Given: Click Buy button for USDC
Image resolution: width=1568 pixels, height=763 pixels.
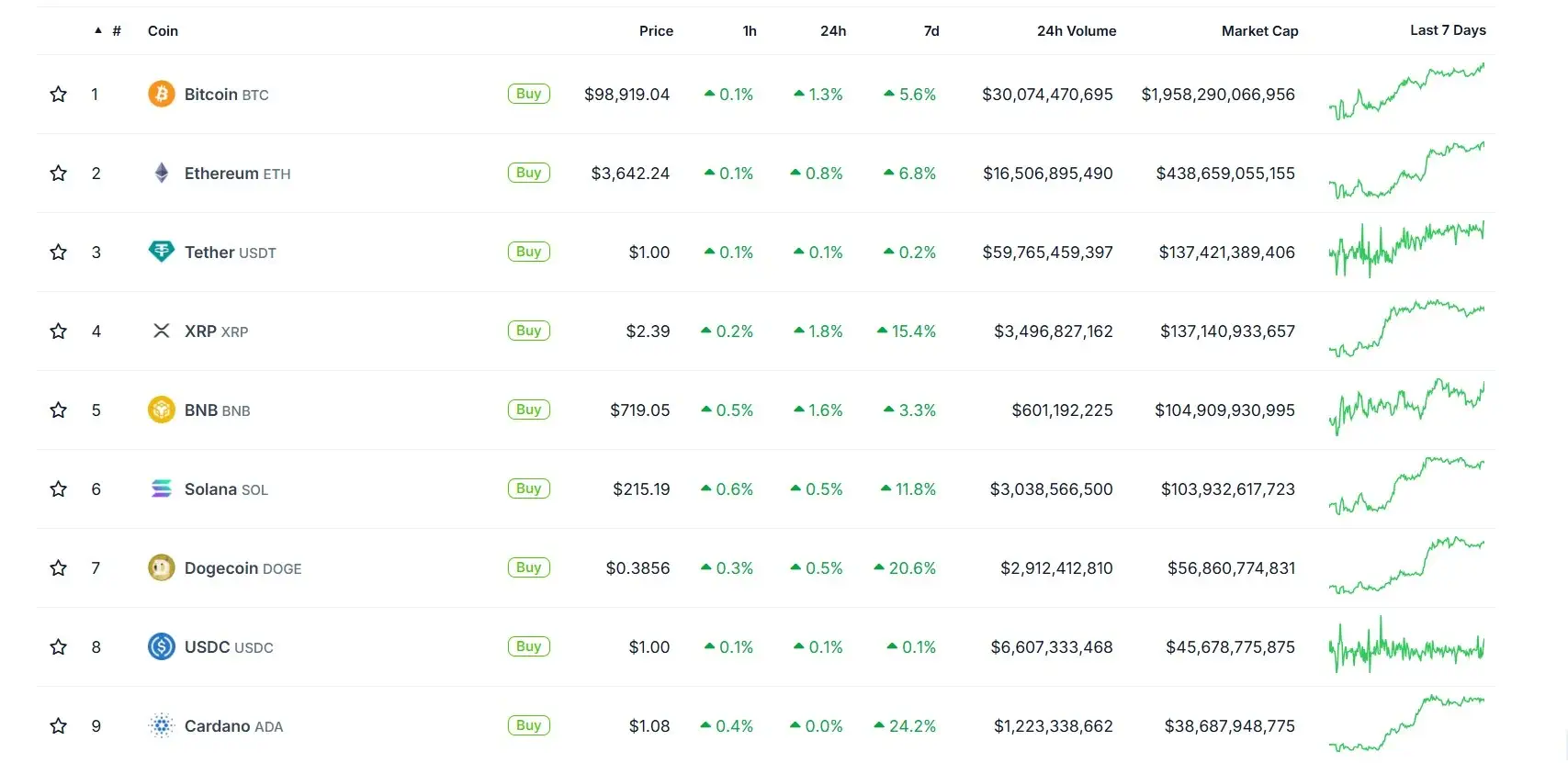Looking at the screenshot, I should tap(529, 646).
